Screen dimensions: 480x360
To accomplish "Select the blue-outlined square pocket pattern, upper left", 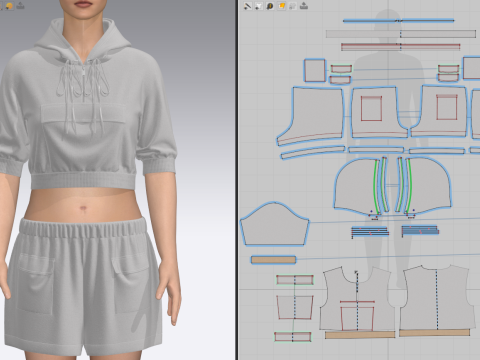I will point(315,70).
